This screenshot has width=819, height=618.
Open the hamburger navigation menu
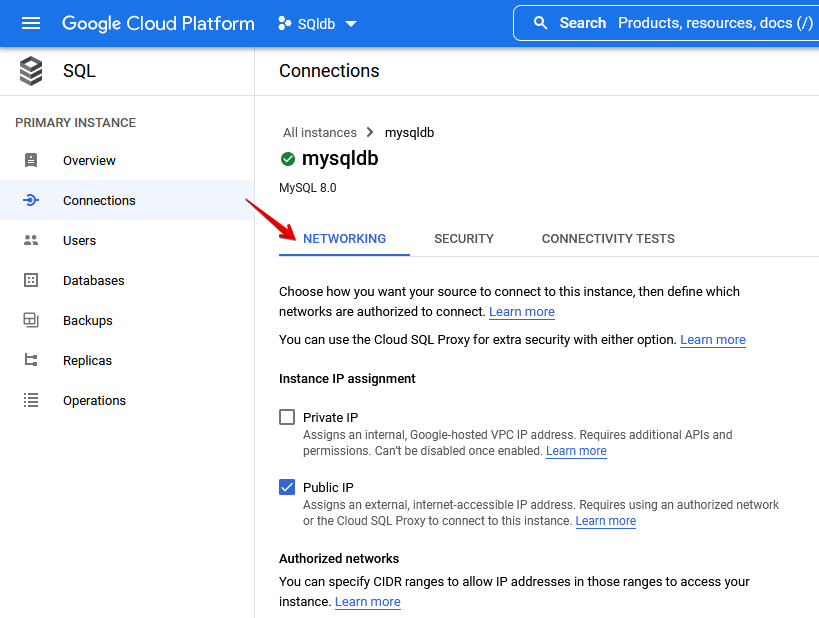(31, 23)
